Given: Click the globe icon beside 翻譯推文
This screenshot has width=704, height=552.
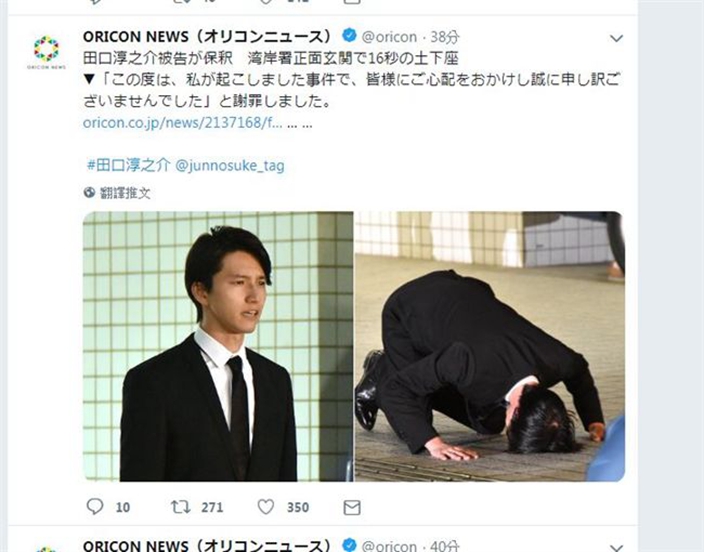Looking at the screenshot, I should click(x=89, y=192).
